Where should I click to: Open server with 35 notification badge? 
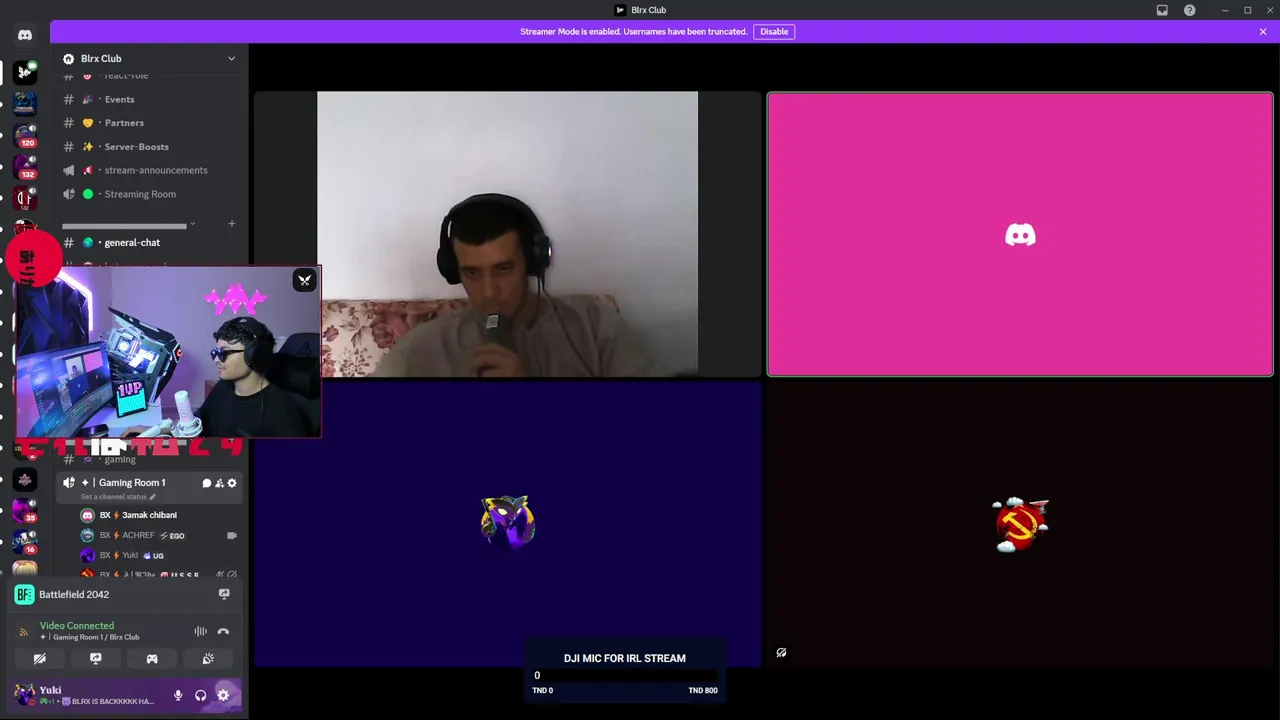25,511
